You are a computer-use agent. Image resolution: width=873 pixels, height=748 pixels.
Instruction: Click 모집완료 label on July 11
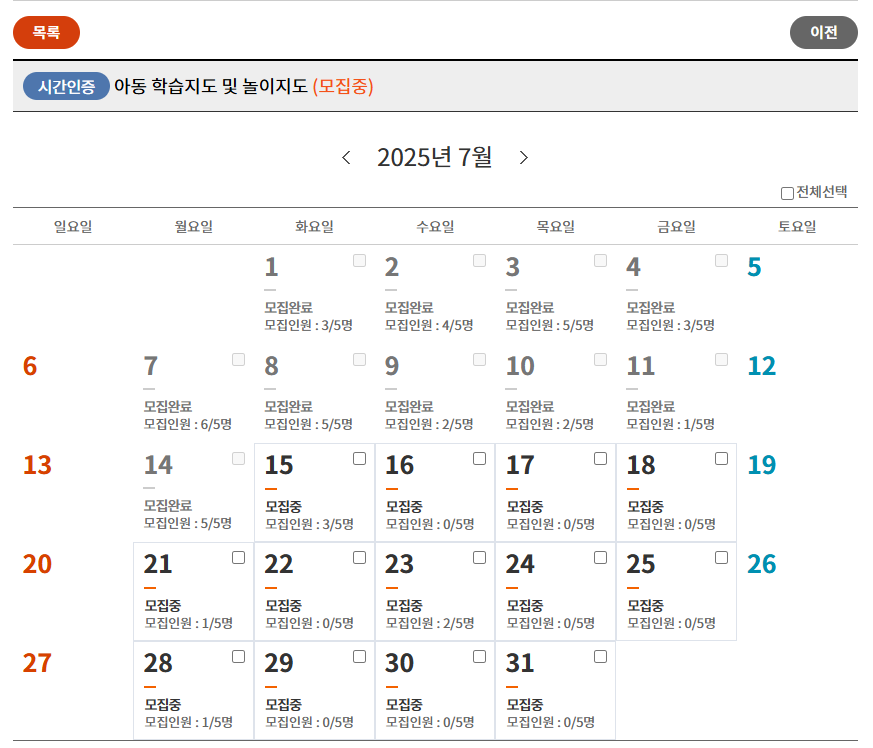[651, 407]
